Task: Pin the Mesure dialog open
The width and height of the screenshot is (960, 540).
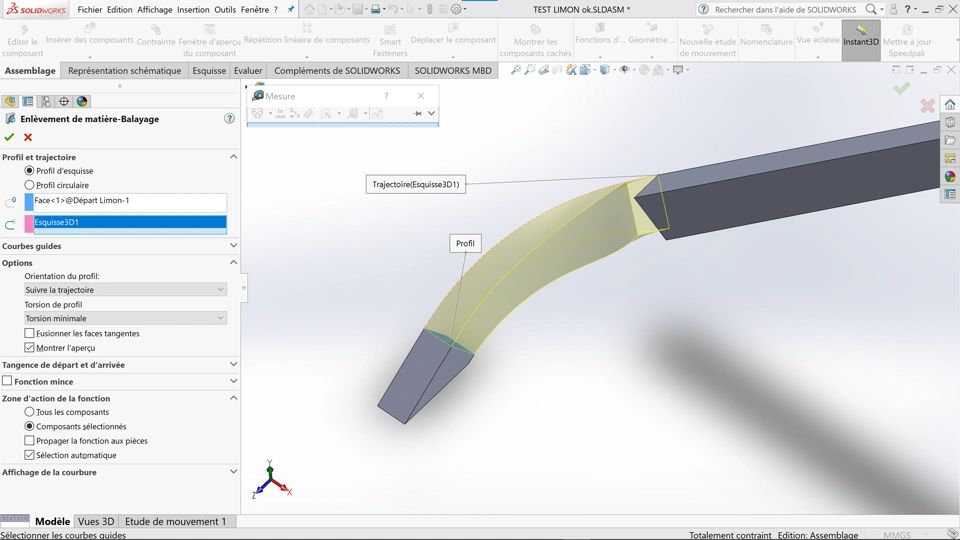Action: (x=417, y=113)
